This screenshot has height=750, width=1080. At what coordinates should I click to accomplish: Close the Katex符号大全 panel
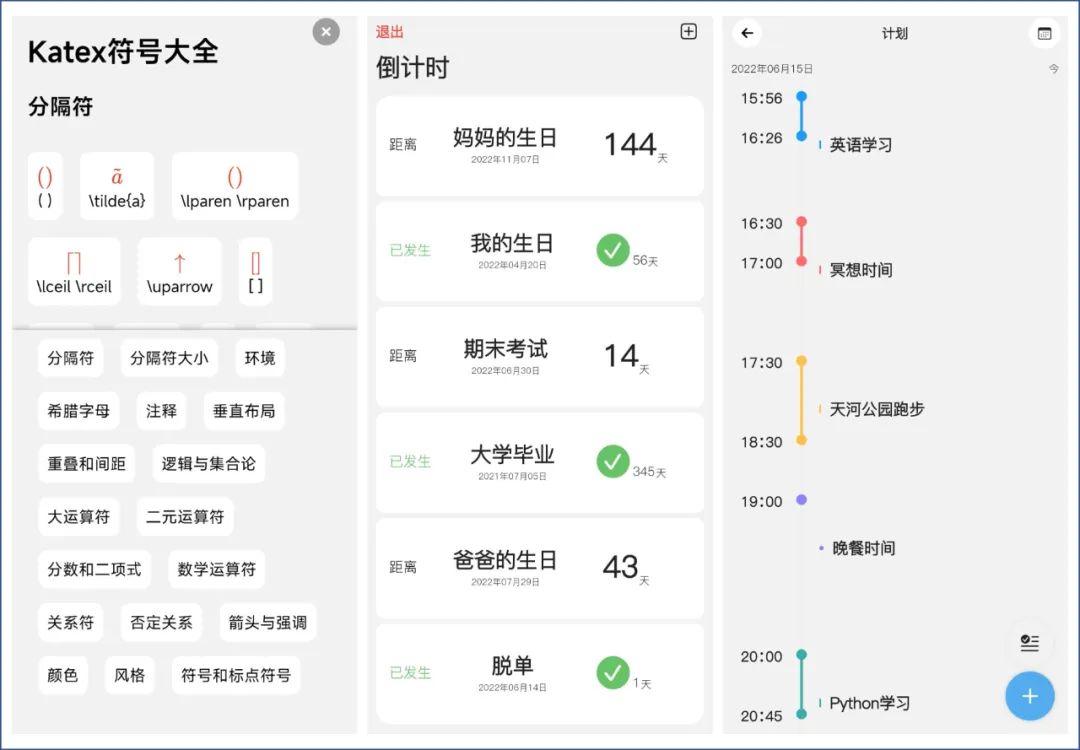[x=326, y=31]
